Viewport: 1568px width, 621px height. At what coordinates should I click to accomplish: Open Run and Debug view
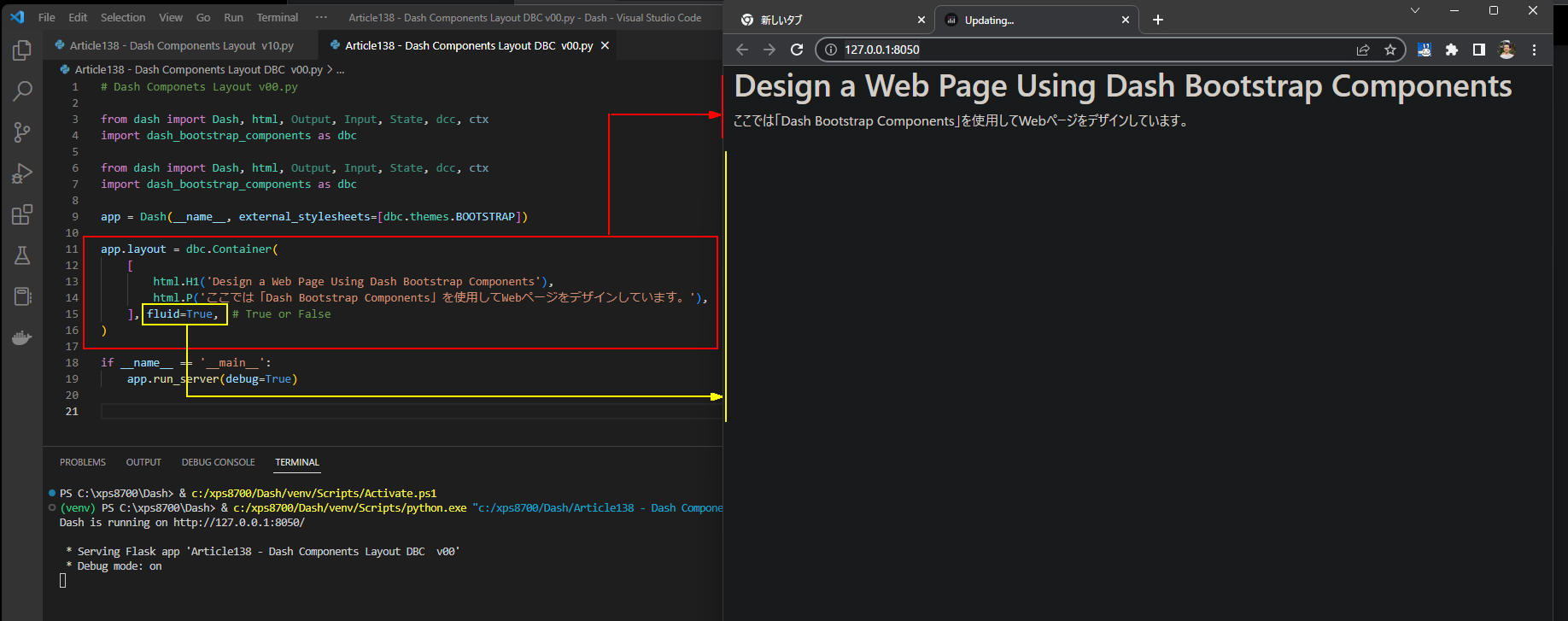[22, 173]
